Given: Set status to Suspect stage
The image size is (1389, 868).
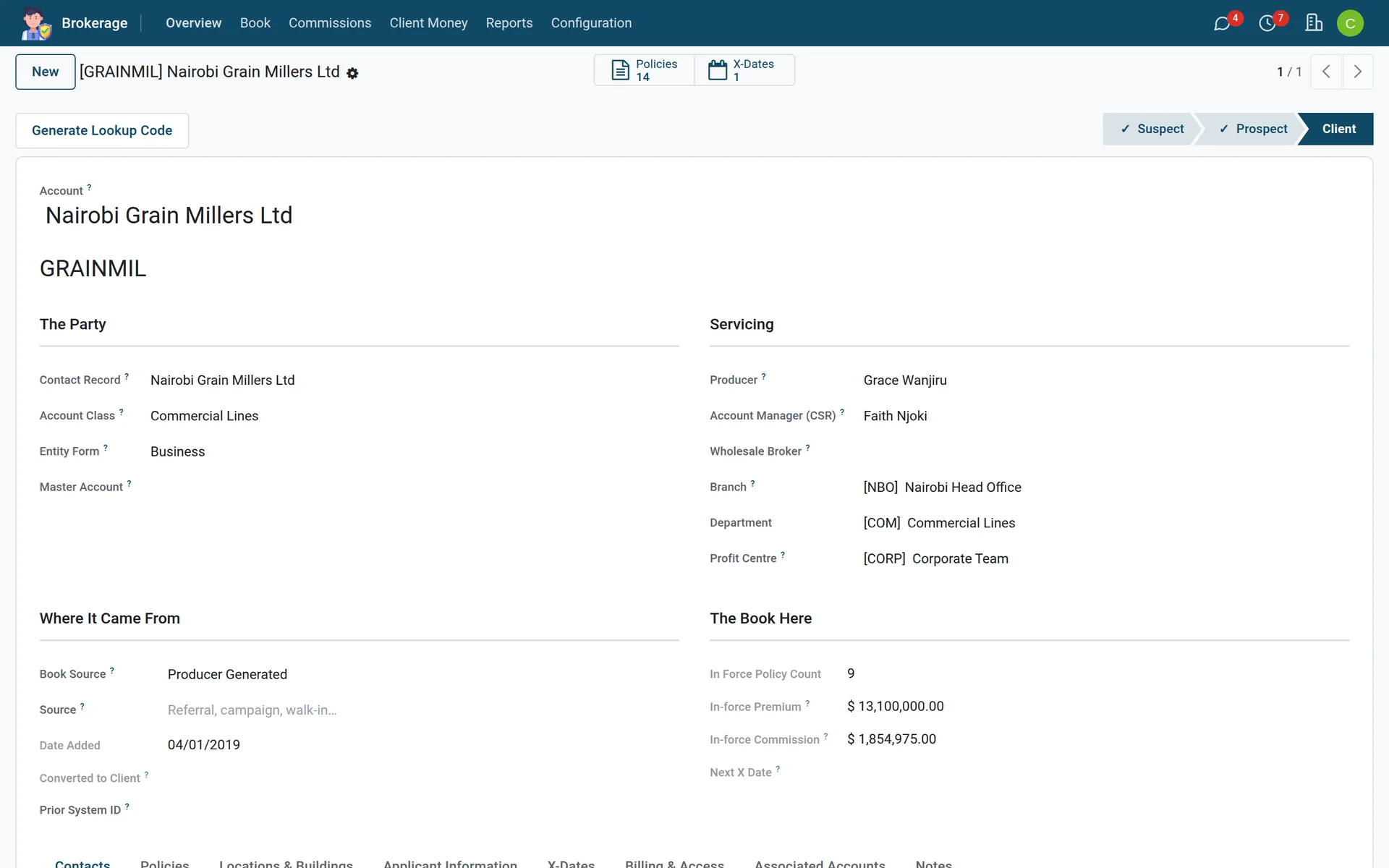Looking at the screenshot, I should coord(1152,129).
